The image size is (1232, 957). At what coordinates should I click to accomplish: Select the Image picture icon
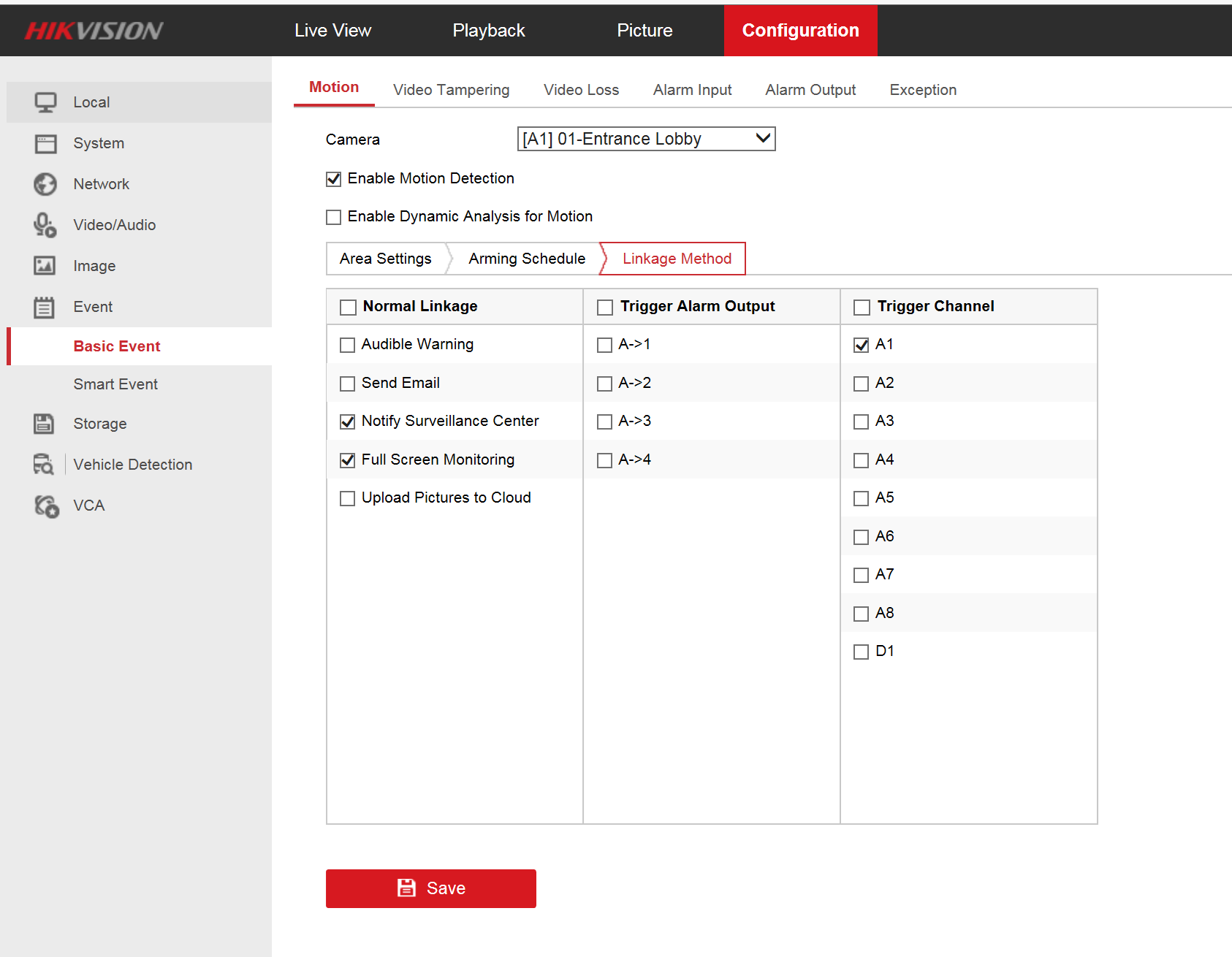(x=45, y=266)
